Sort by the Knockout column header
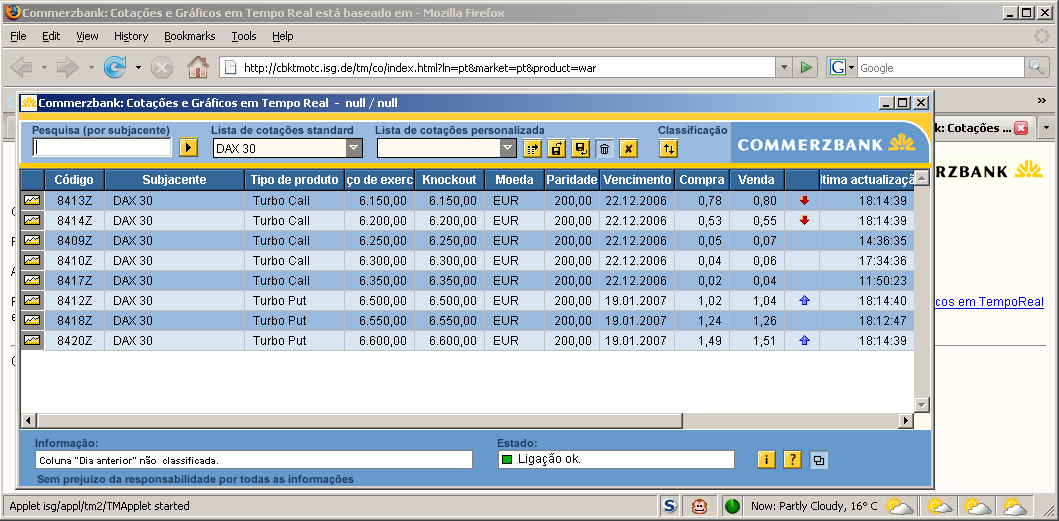The image size is (1059, 521). point(449,180)
